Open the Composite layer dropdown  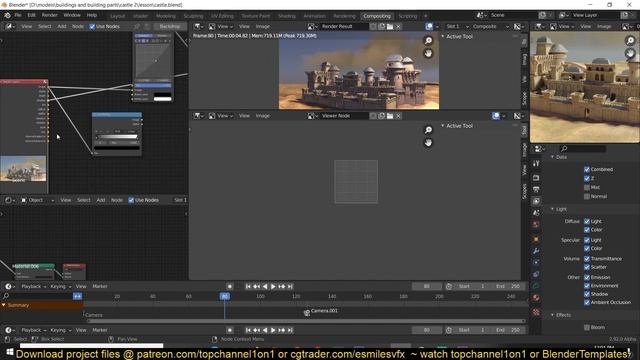(x=490, y=27)
